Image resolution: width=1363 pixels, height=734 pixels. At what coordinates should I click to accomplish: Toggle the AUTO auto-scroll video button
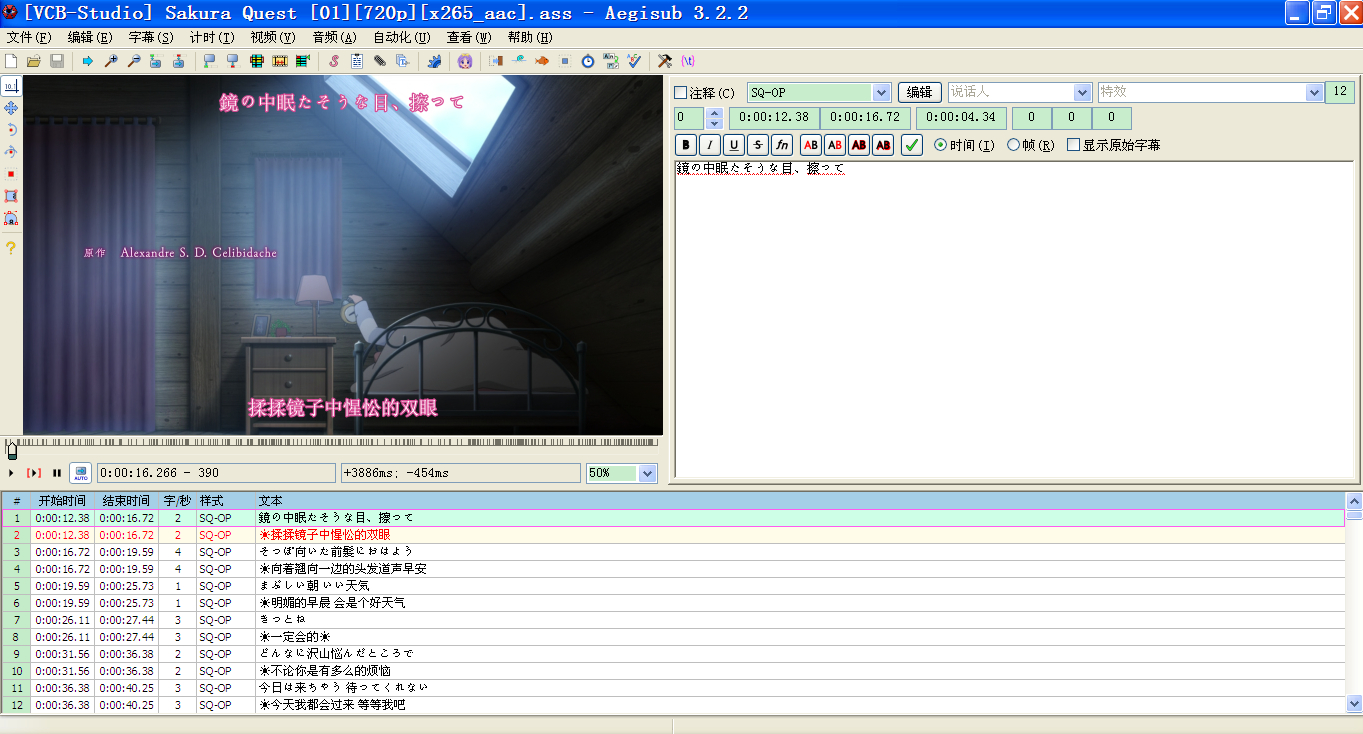coord(81,472)
